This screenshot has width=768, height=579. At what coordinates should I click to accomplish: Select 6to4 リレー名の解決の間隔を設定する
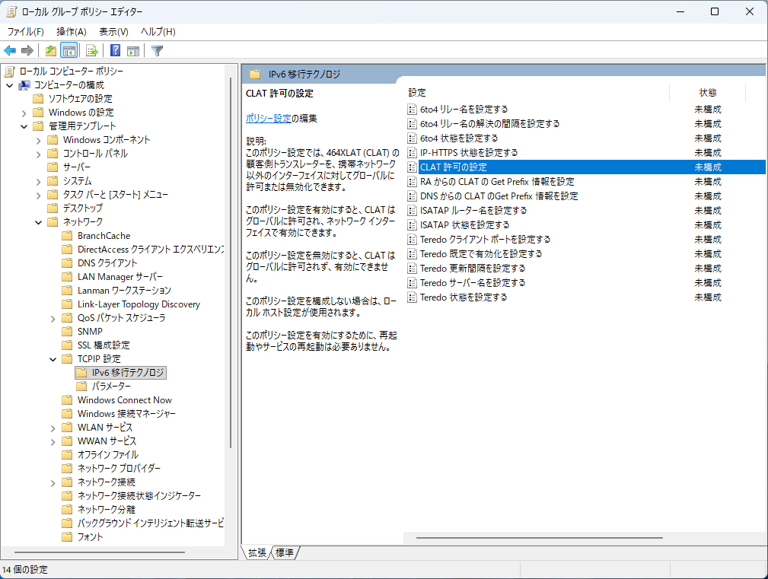click(x=489, y=124)
